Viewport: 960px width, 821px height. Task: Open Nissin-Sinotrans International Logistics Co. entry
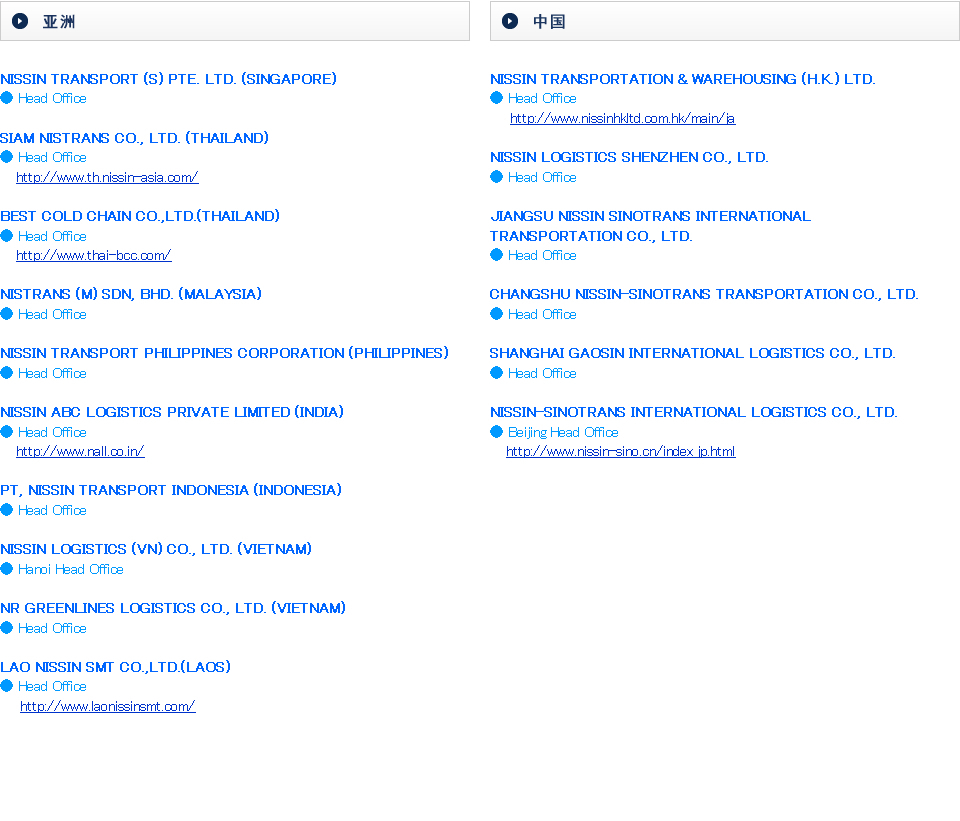[x=694, y=412]
